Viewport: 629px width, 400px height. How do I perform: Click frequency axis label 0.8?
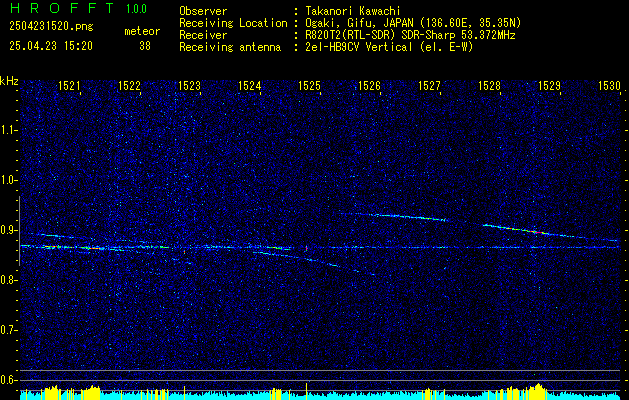pyautogui.click(x=8, y=280)
